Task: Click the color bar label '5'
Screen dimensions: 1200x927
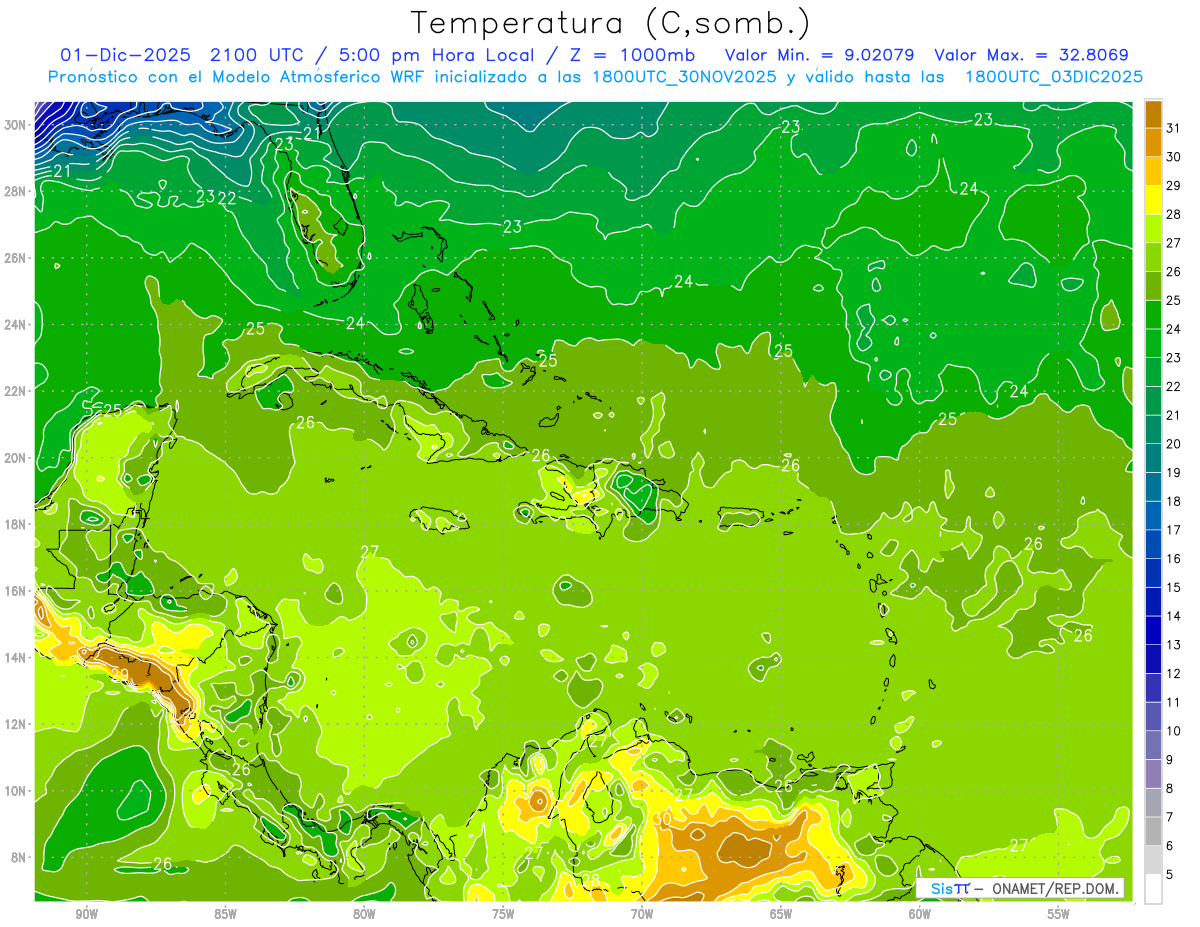Action: tap(1170, 875)
